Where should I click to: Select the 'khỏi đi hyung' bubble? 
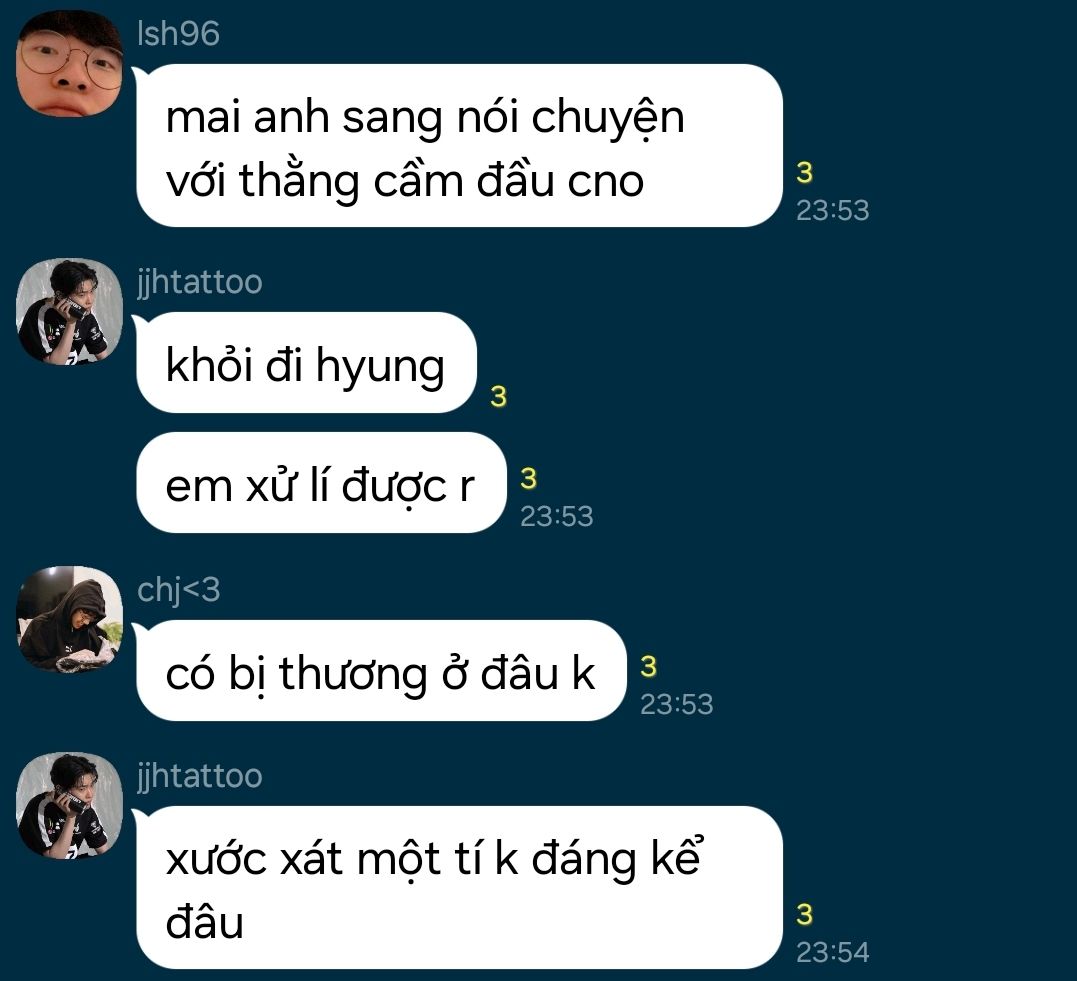click(x=306, y=363)
